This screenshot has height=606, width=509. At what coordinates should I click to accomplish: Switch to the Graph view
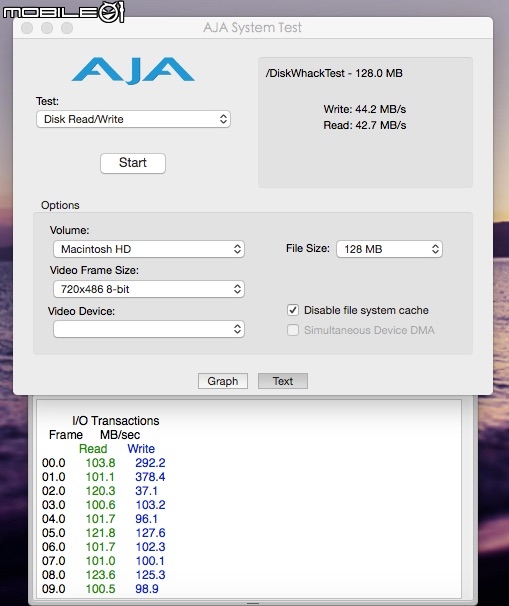click(223, 381)
